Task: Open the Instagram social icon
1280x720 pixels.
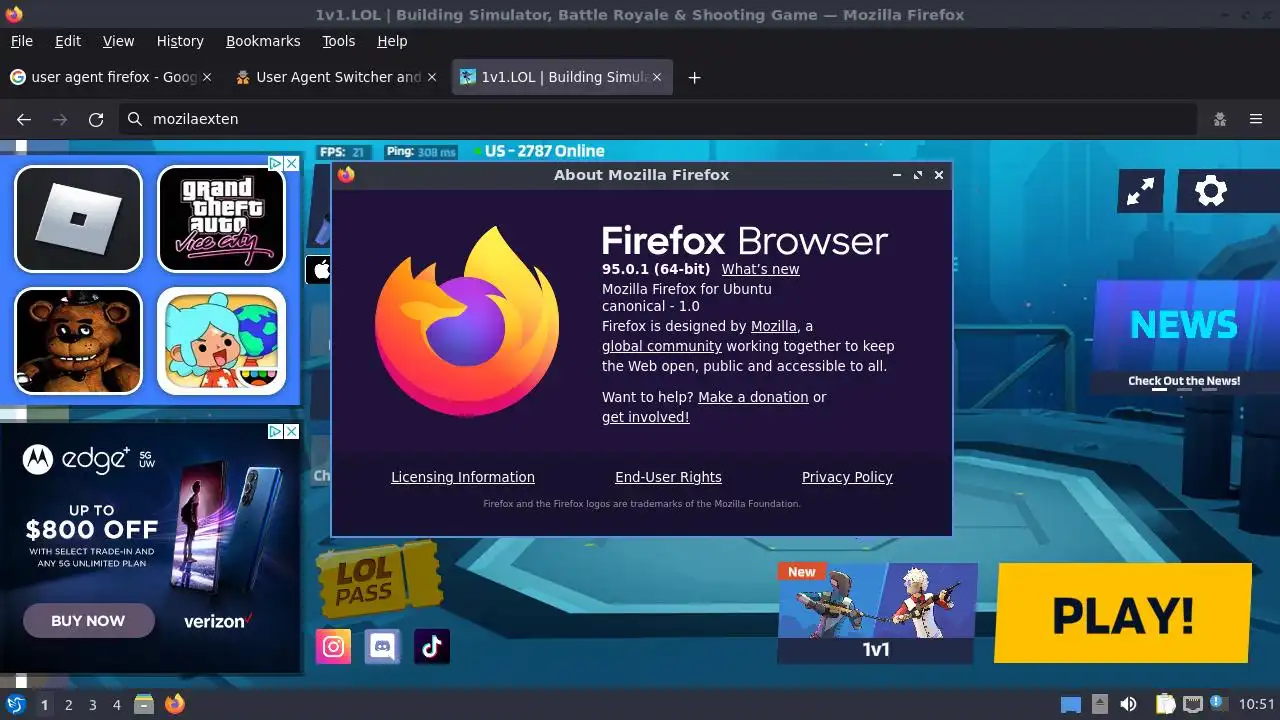Action: [x=334, y=647]
